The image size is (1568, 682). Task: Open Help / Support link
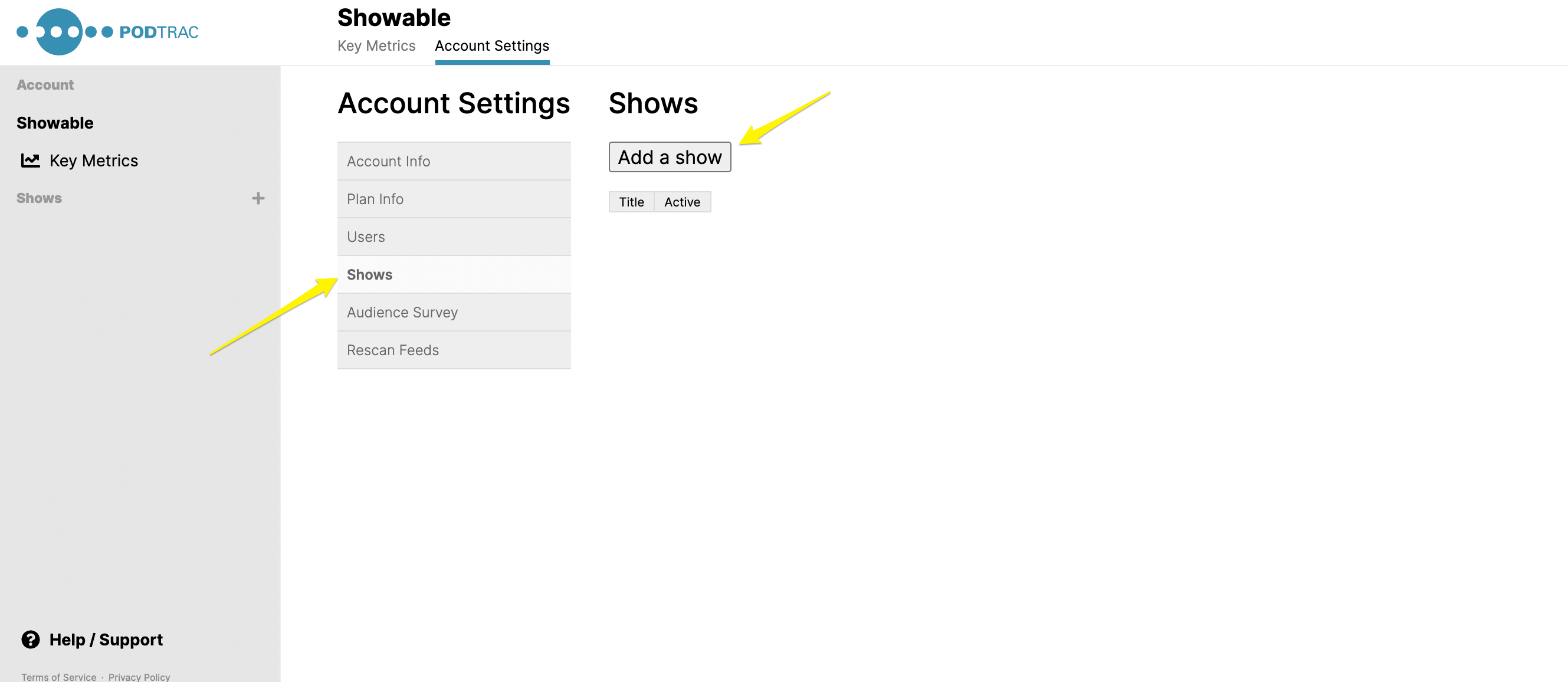pos(106,640)
